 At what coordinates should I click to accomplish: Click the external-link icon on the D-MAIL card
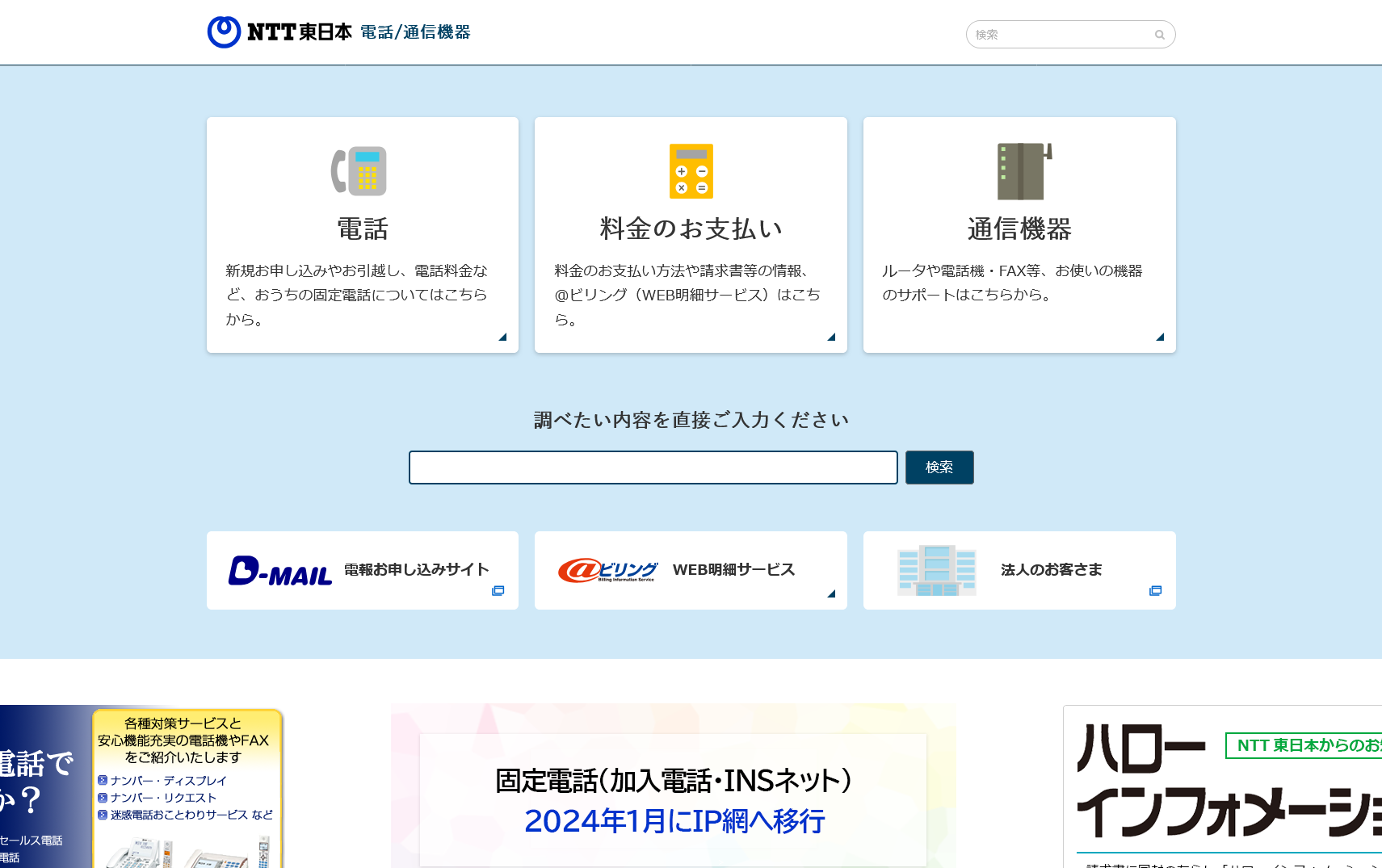point(498,590)
